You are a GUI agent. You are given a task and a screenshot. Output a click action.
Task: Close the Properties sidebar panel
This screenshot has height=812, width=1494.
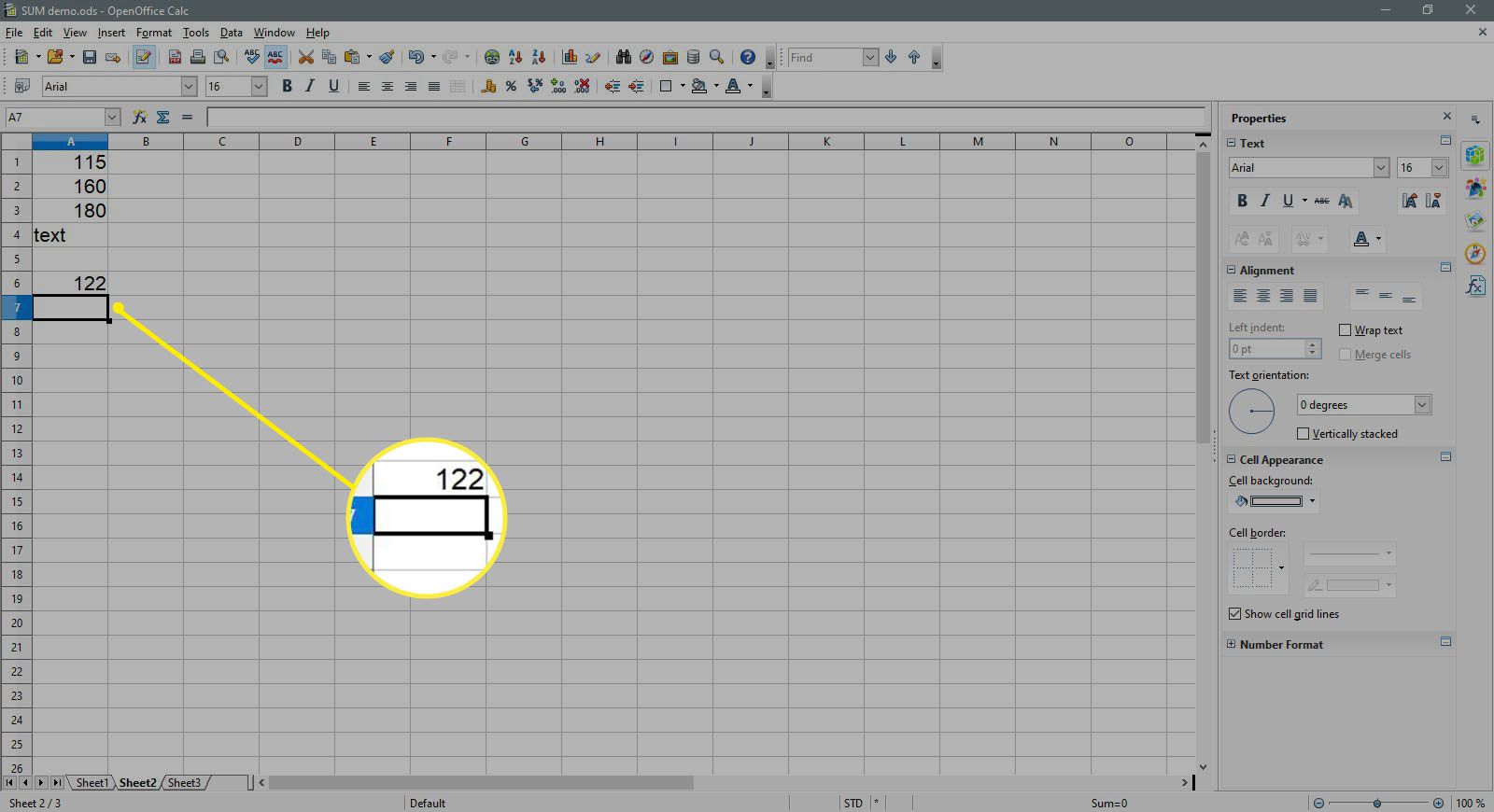click(1447, 117)
